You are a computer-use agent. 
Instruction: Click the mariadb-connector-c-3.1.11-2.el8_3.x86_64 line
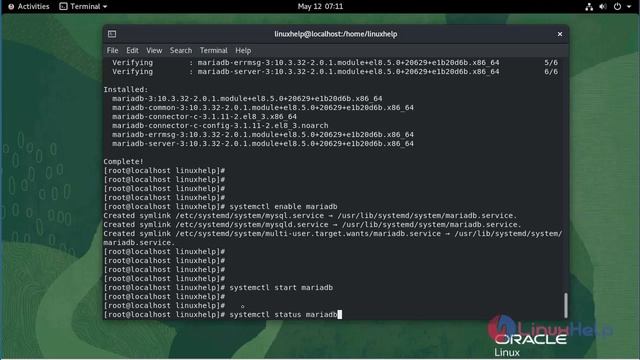(x=204, y=117)
